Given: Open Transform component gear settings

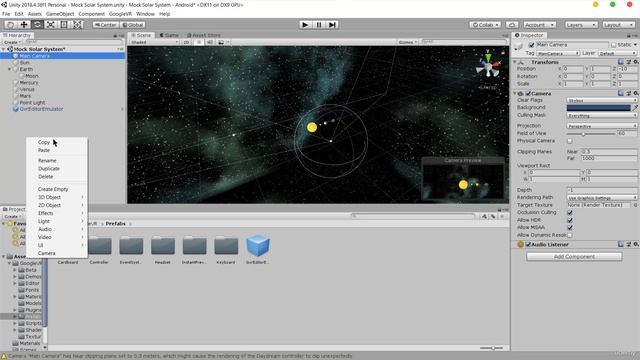Looking at the screenshot, I should tap(636, 62).
